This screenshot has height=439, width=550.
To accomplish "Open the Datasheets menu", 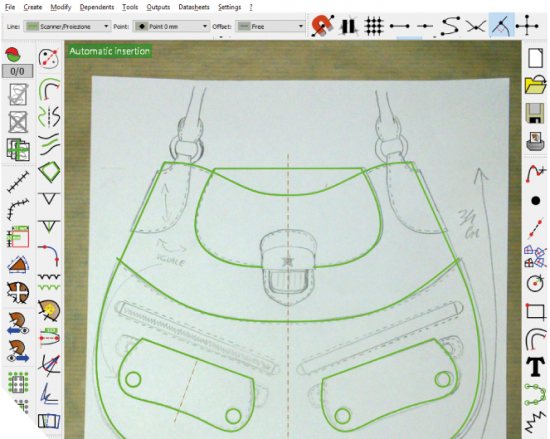I will tap(194, 7).
